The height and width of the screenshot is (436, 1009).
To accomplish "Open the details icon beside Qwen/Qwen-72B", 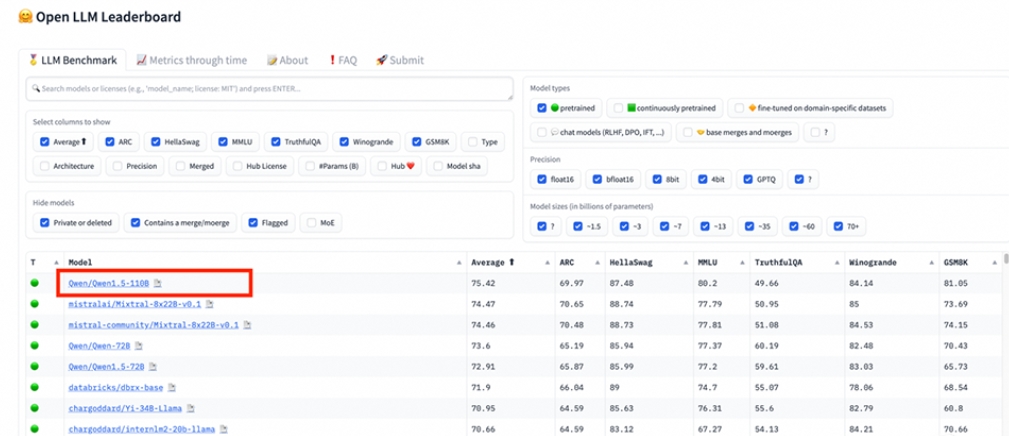I will tap(139, 346).
